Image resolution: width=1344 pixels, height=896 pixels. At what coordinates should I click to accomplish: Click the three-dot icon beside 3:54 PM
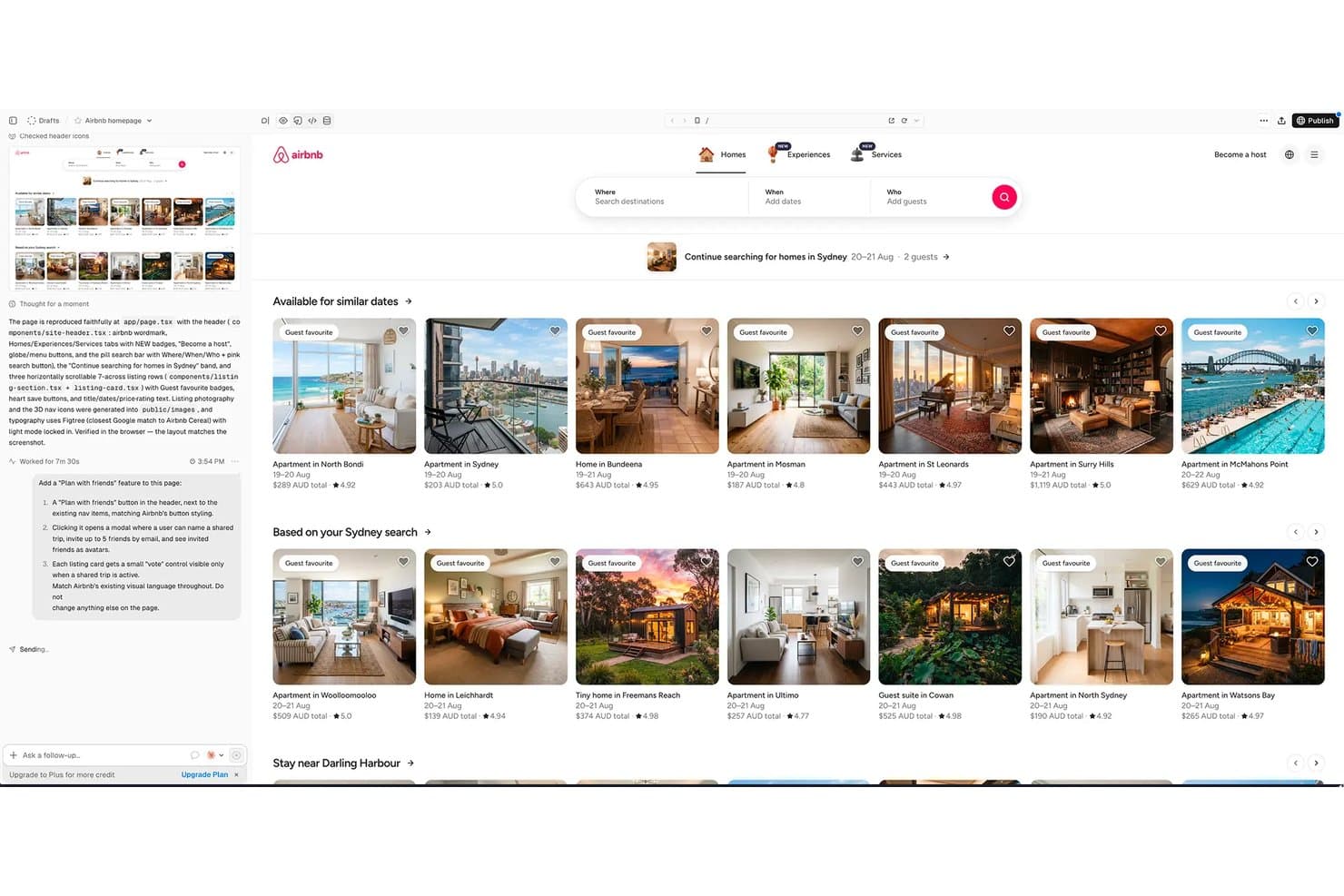[235, 461]
